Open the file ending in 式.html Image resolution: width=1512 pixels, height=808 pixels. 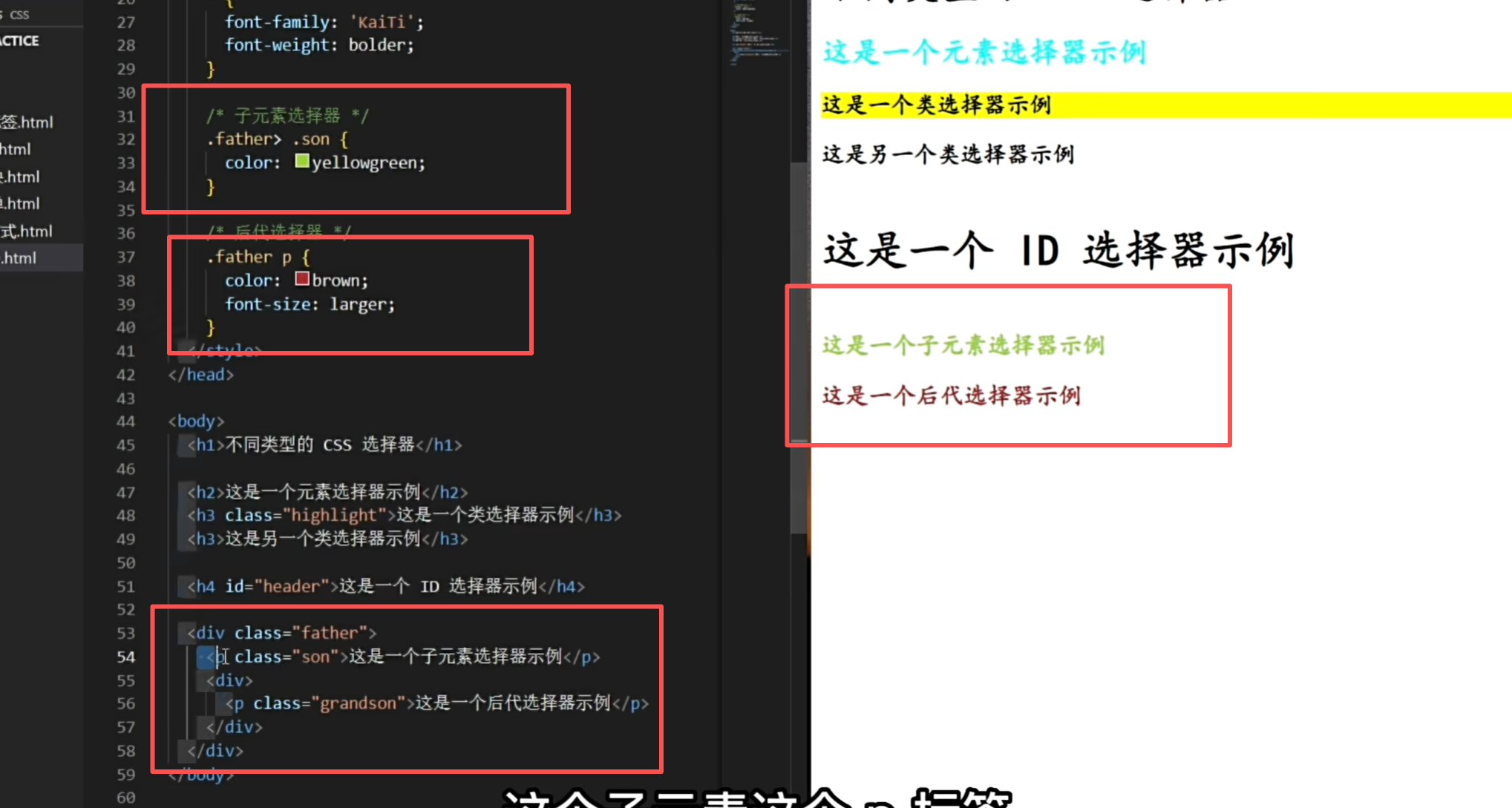point(27,231)
